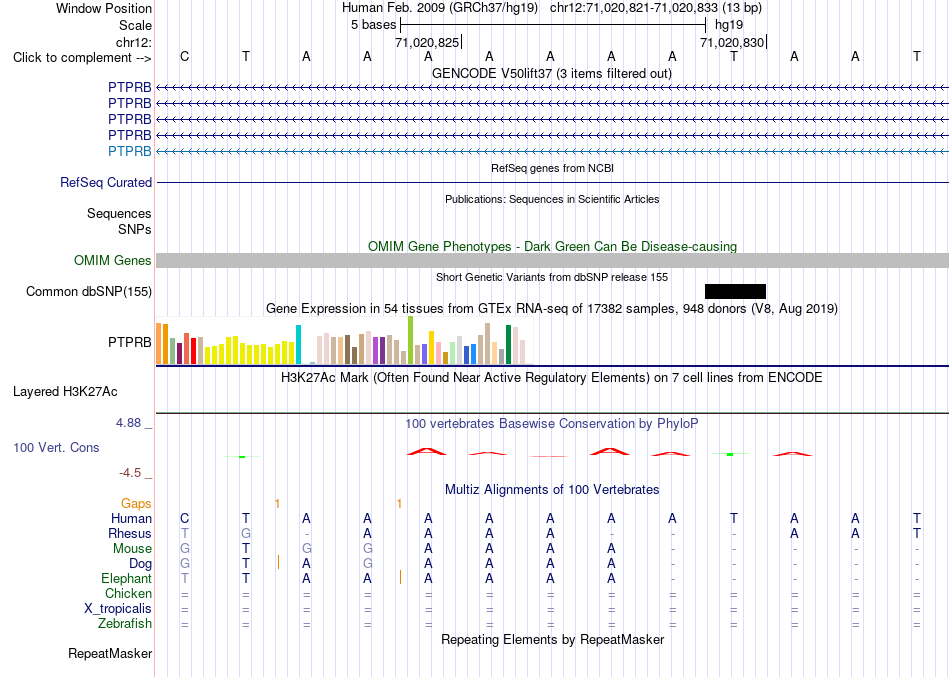Click the black Common dbSNP variant block
The height and width of the screenshot is (677, 950).
[736, 292]
